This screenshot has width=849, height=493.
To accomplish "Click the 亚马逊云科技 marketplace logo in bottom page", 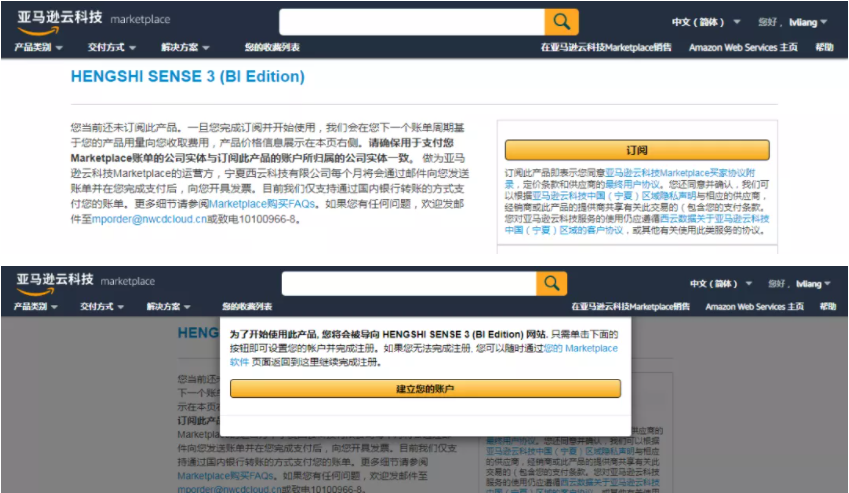I will [x=86, y=283].
